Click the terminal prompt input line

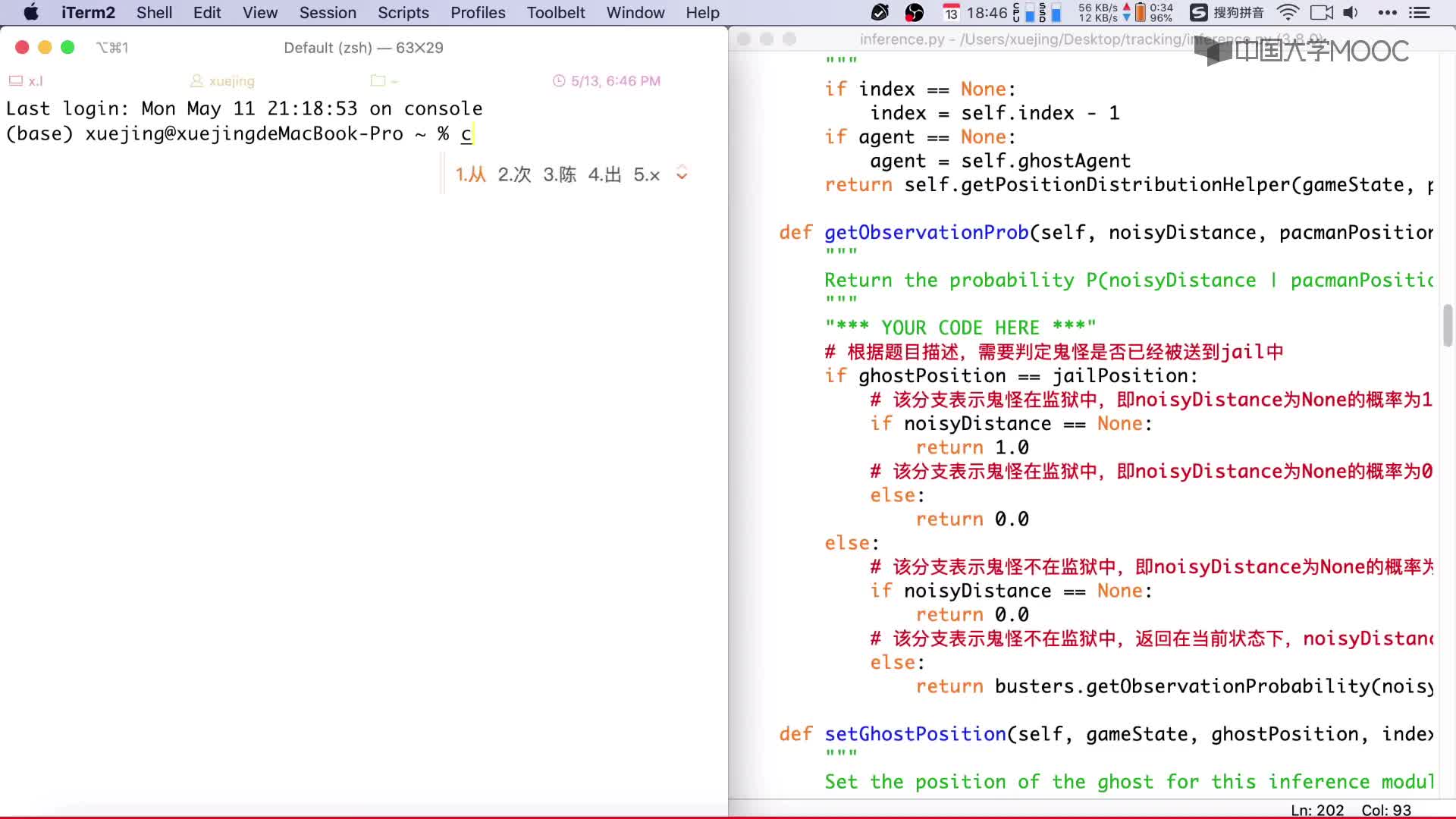coord(240,133)
